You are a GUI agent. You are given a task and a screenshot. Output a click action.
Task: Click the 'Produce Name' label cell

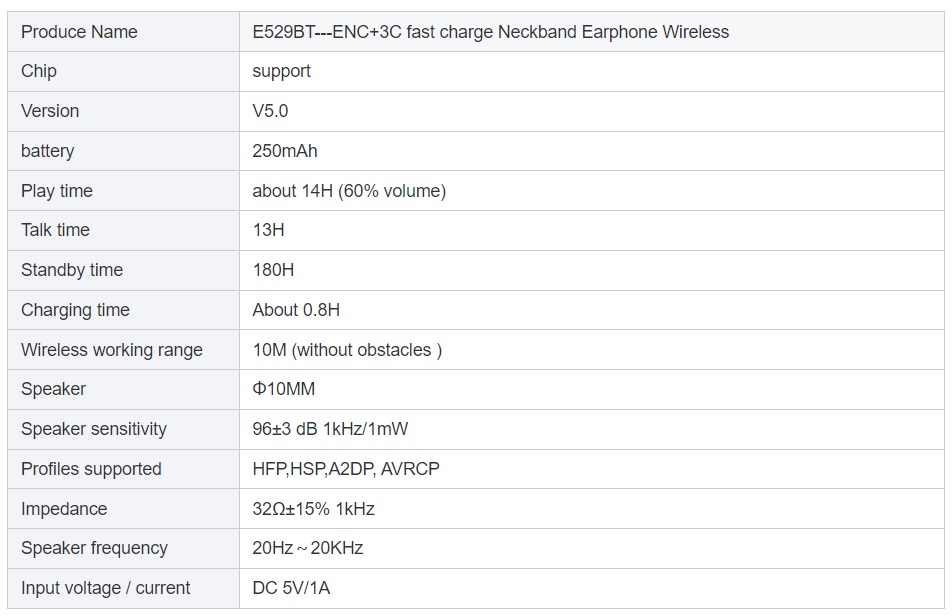[79, 32]
